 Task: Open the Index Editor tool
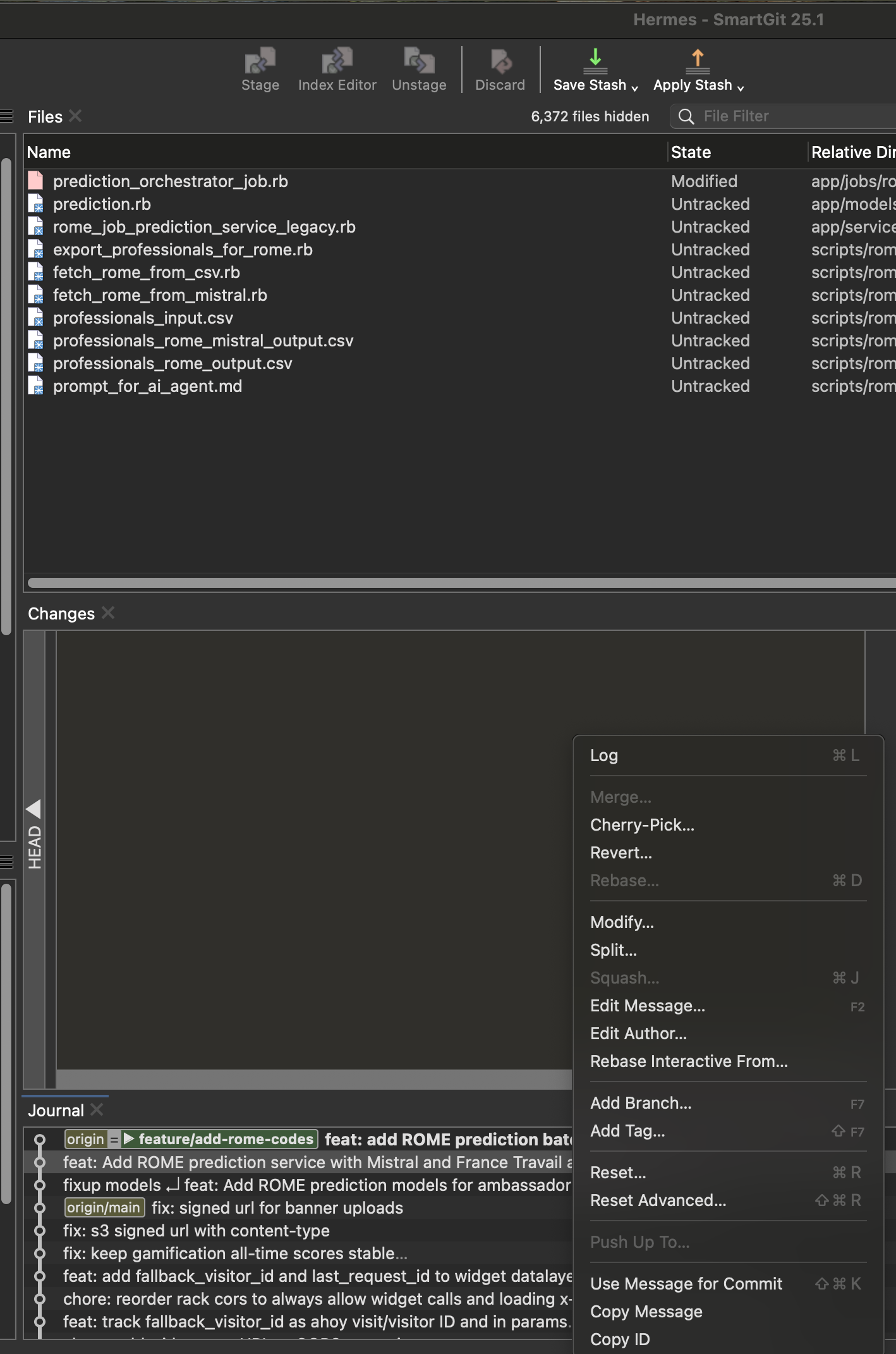pos(337,62)
